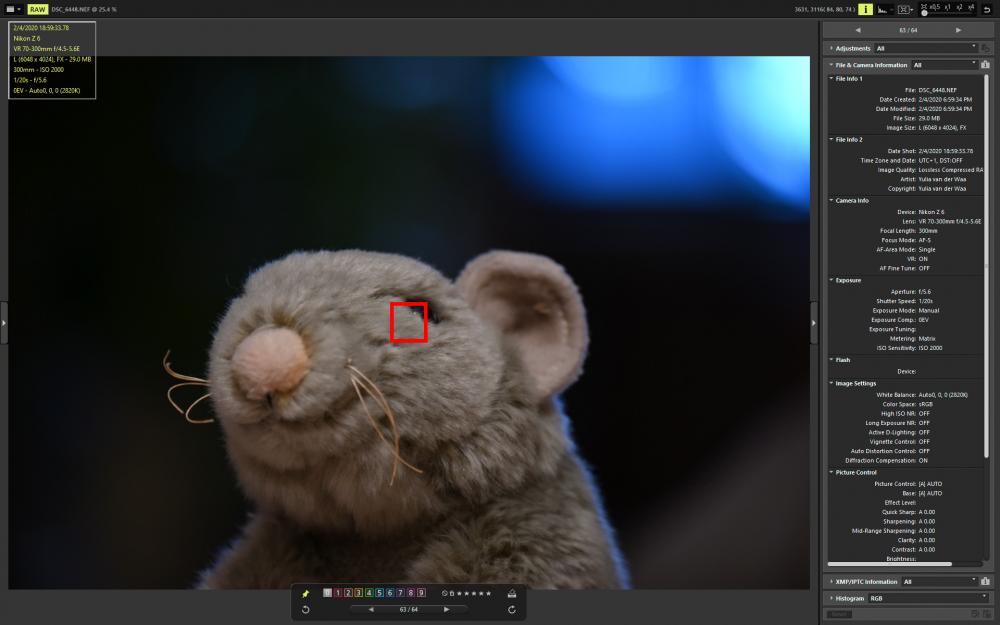
Task: Apply red label 1
Action: 338,593
